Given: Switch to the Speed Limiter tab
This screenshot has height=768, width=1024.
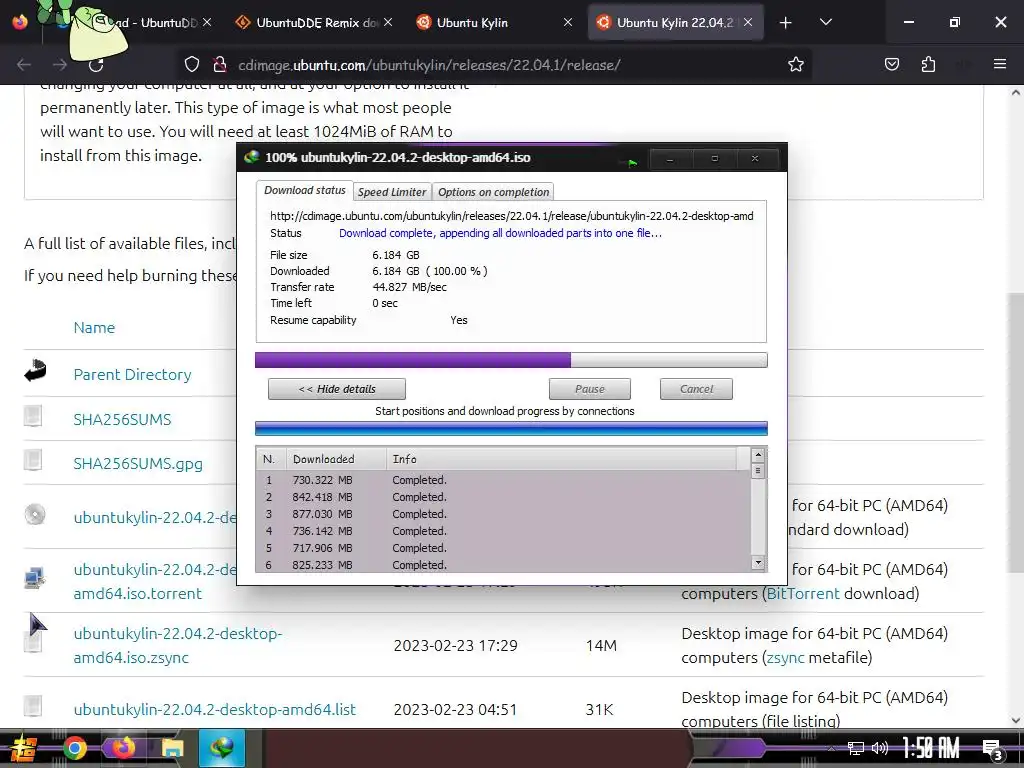Looking at the screenshot, I should point(392,192).
